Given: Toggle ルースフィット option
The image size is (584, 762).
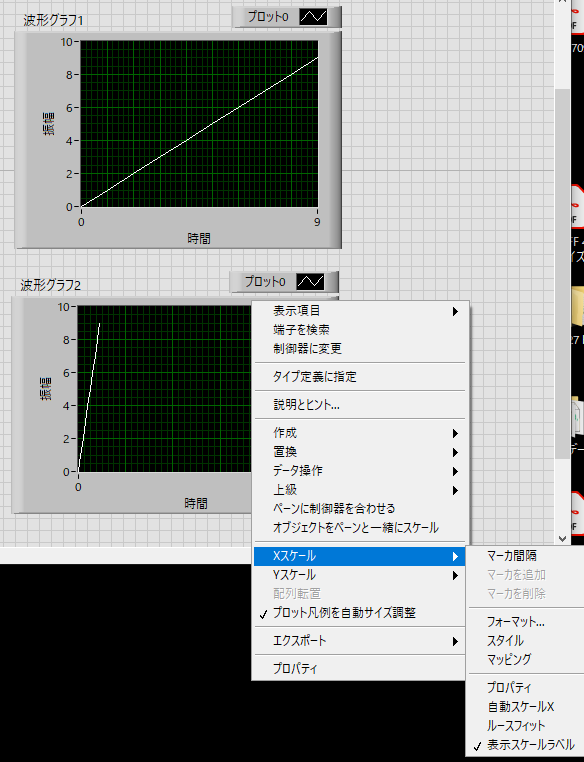Looking at the screenshot, I should click(526, 726).
